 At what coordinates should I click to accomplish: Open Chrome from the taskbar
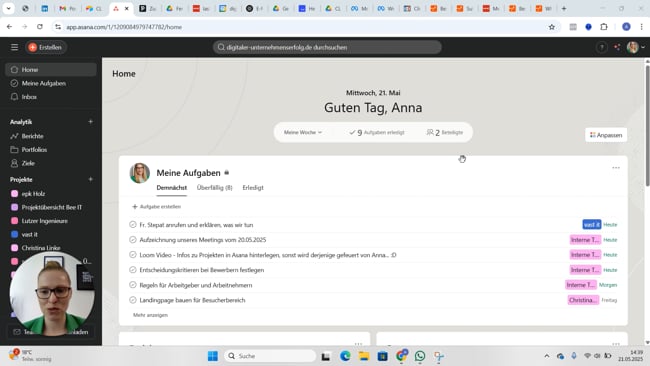[401, 356]
